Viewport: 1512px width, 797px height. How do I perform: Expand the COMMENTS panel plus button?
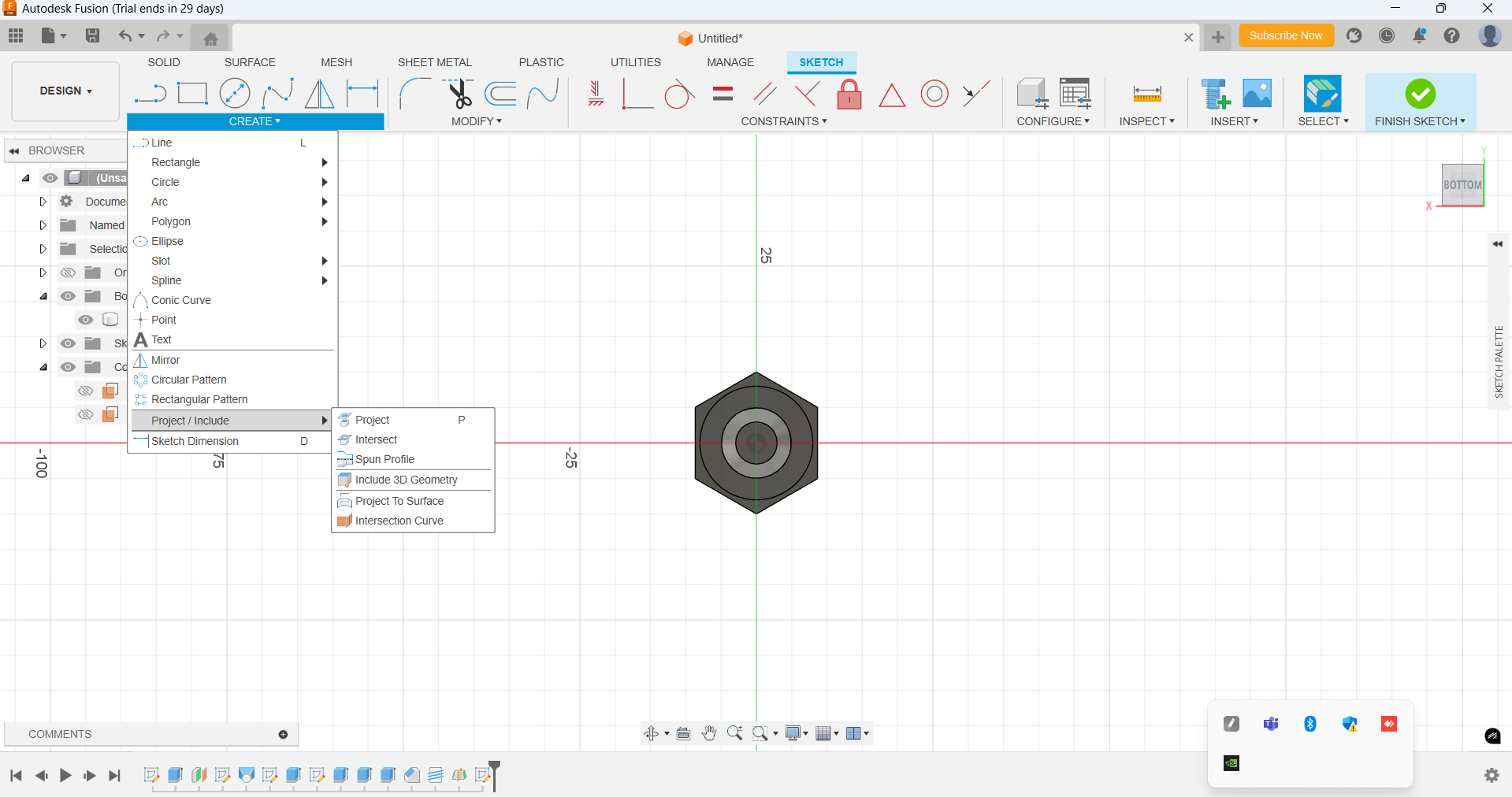(283, 734)
